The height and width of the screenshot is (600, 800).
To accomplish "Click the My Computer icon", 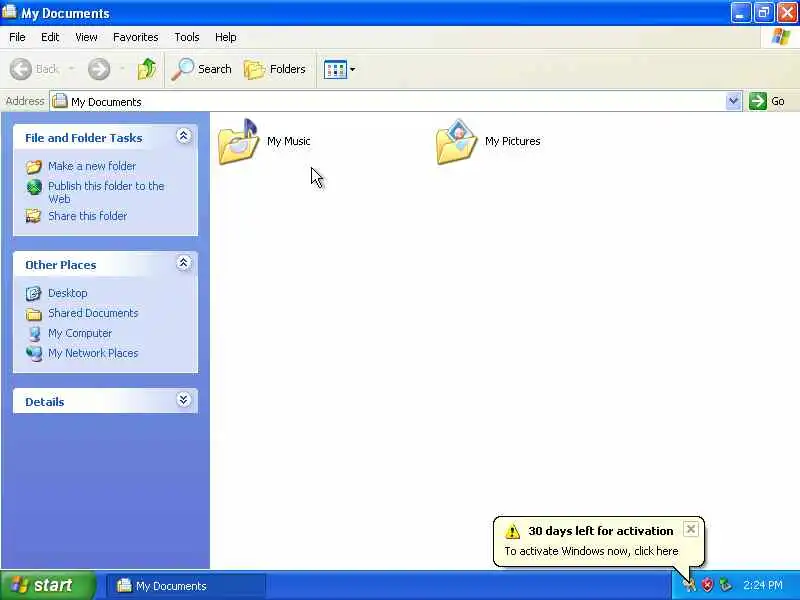I will [x=34, y=334].
